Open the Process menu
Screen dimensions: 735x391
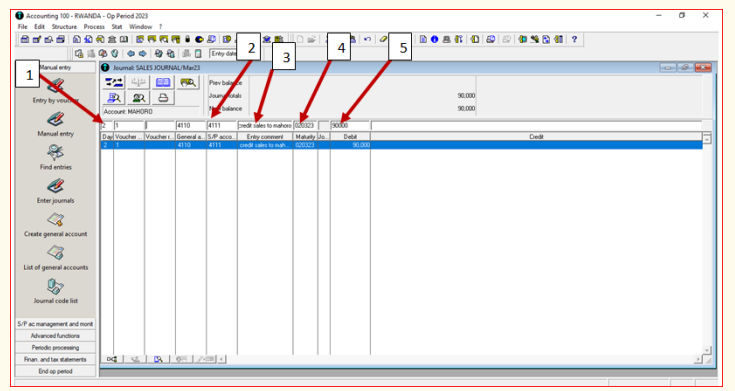[94, 27]
